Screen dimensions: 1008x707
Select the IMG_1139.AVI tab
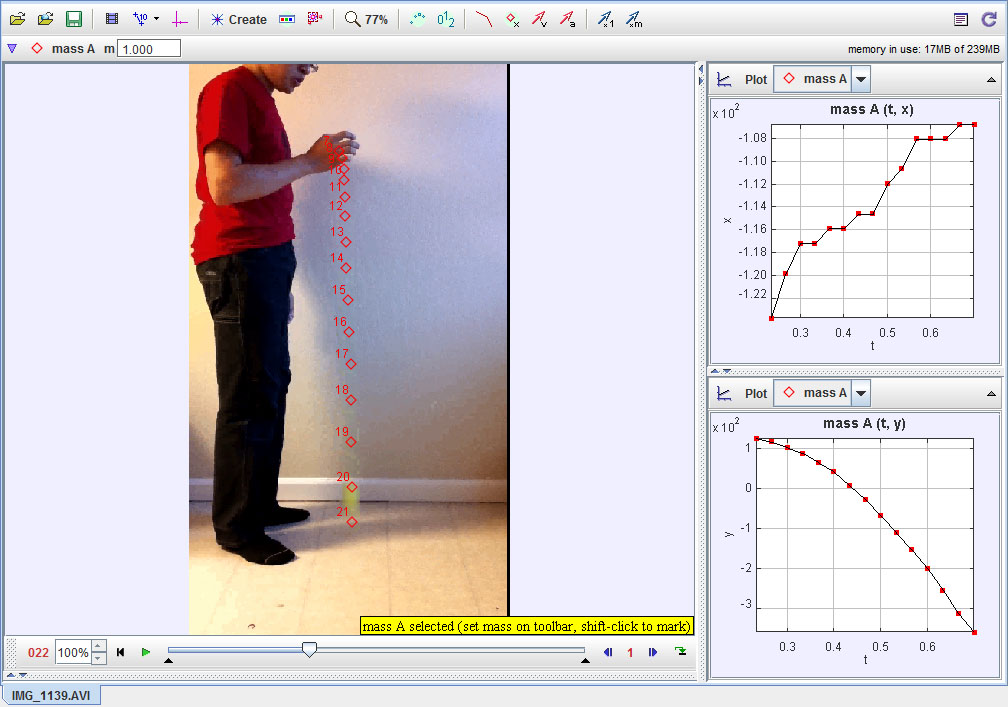tap(51, 692)
